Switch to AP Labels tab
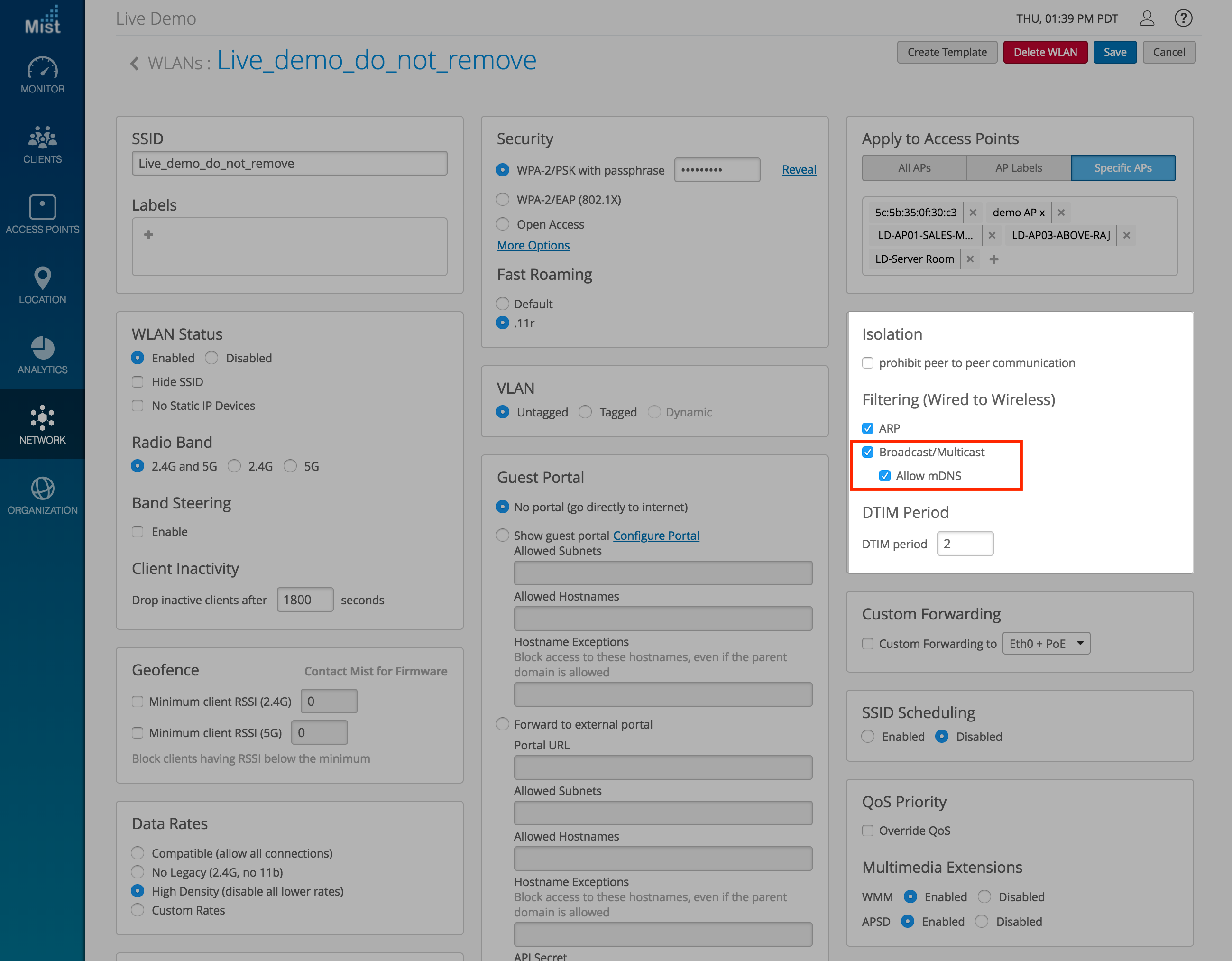The width and height of the screenshot is (1232, 961). (x=1018, y=168)
